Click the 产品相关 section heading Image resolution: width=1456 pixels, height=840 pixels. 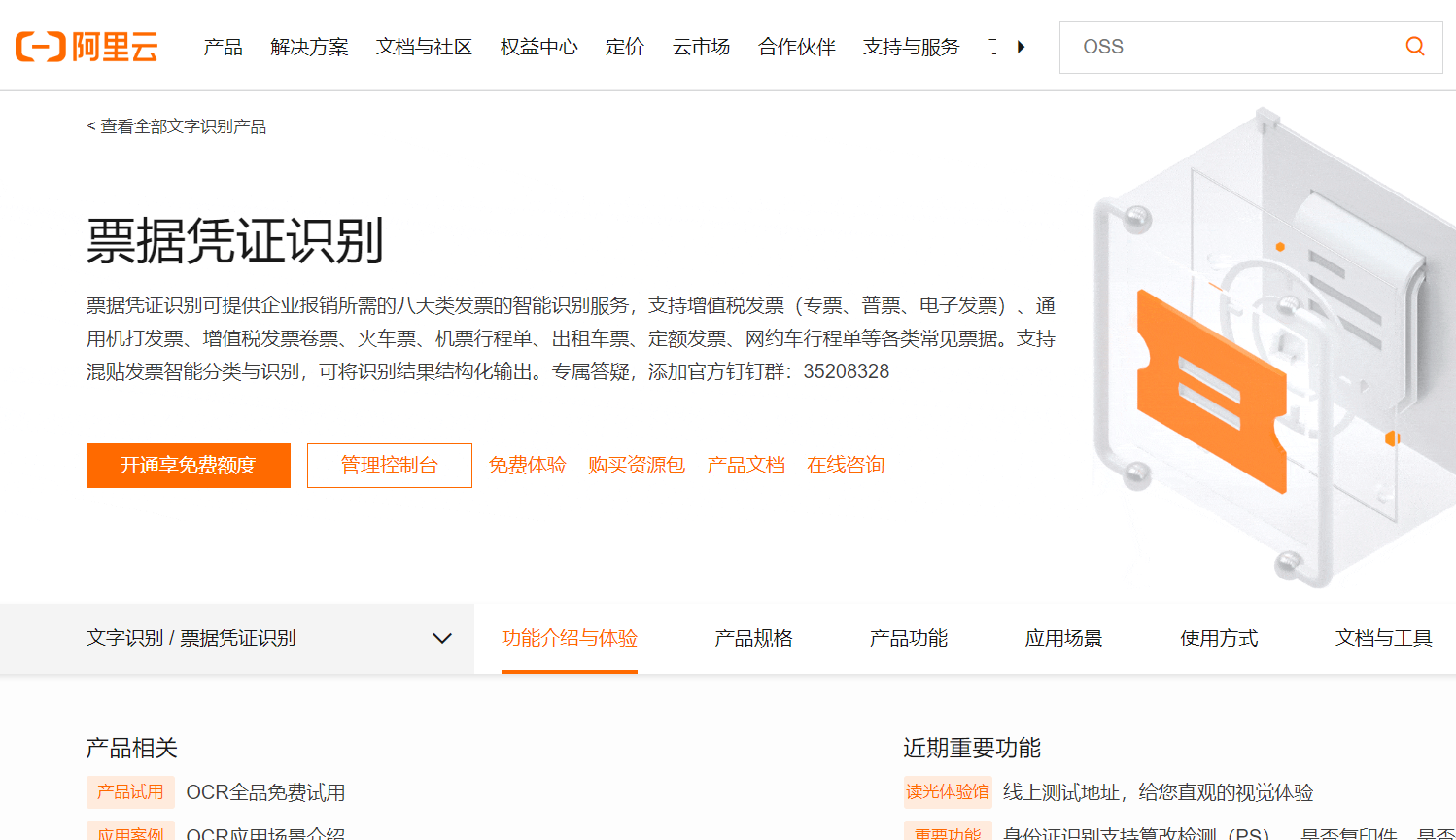(132, 748)
